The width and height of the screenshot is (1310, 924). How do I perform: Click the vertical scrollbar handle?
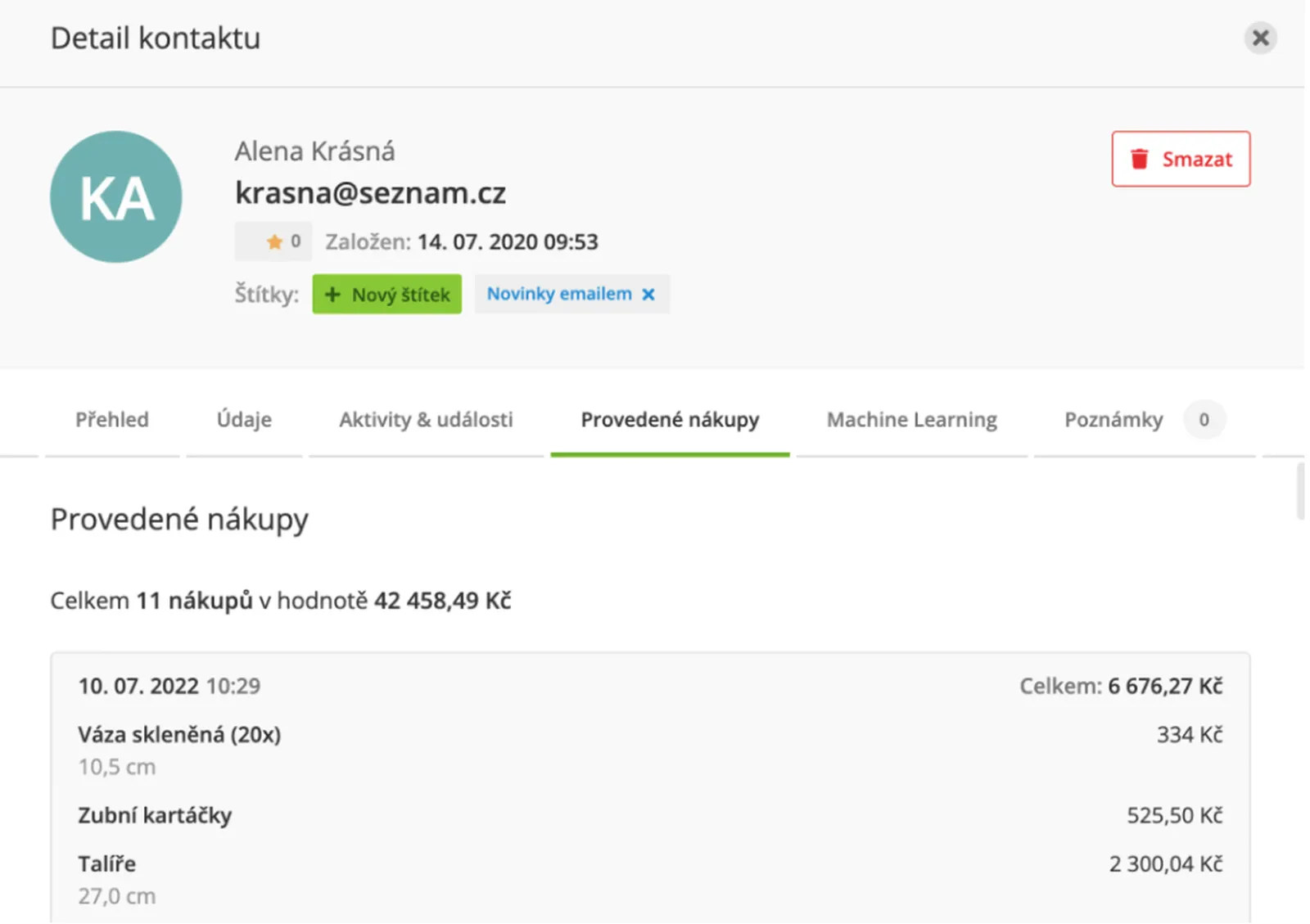(x=1300, y=491)
